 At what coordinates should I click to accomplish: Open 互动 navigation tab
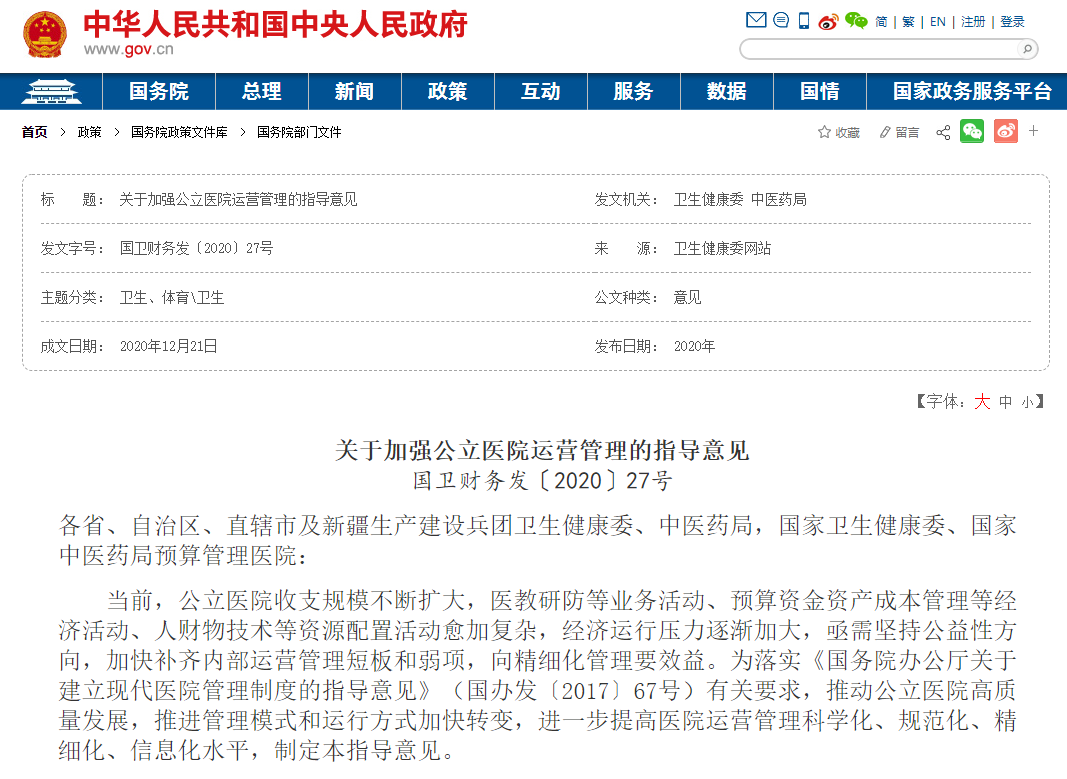point(540,91)
